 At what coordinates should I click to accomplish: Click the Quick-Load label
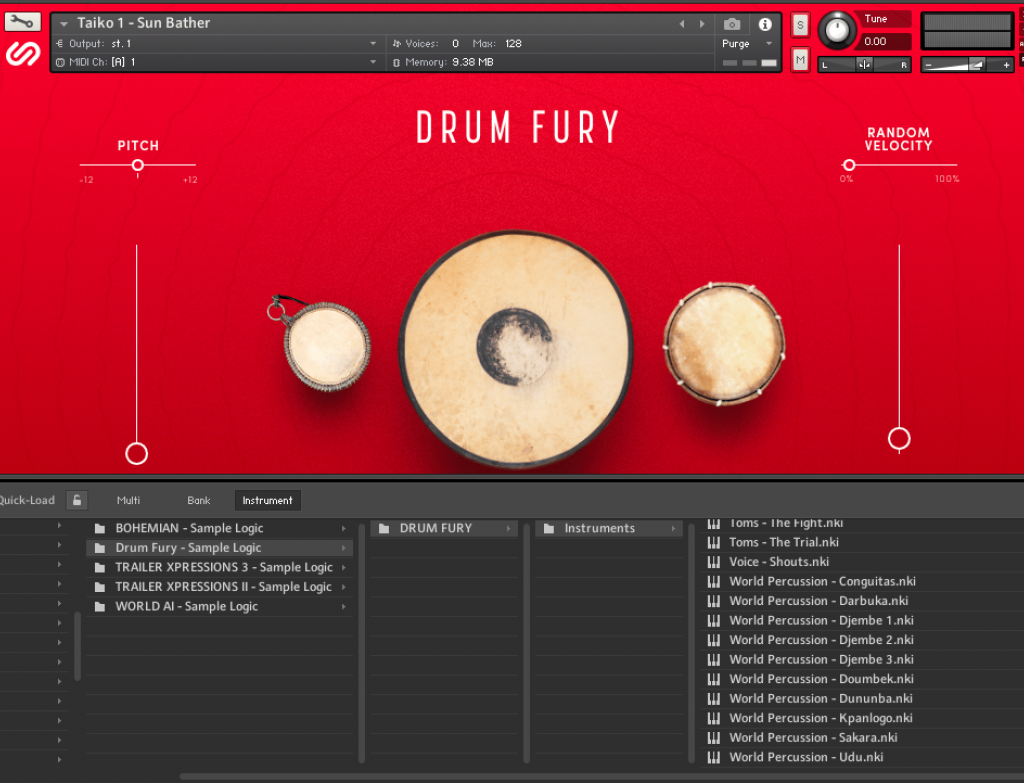[x=27, y=500]
